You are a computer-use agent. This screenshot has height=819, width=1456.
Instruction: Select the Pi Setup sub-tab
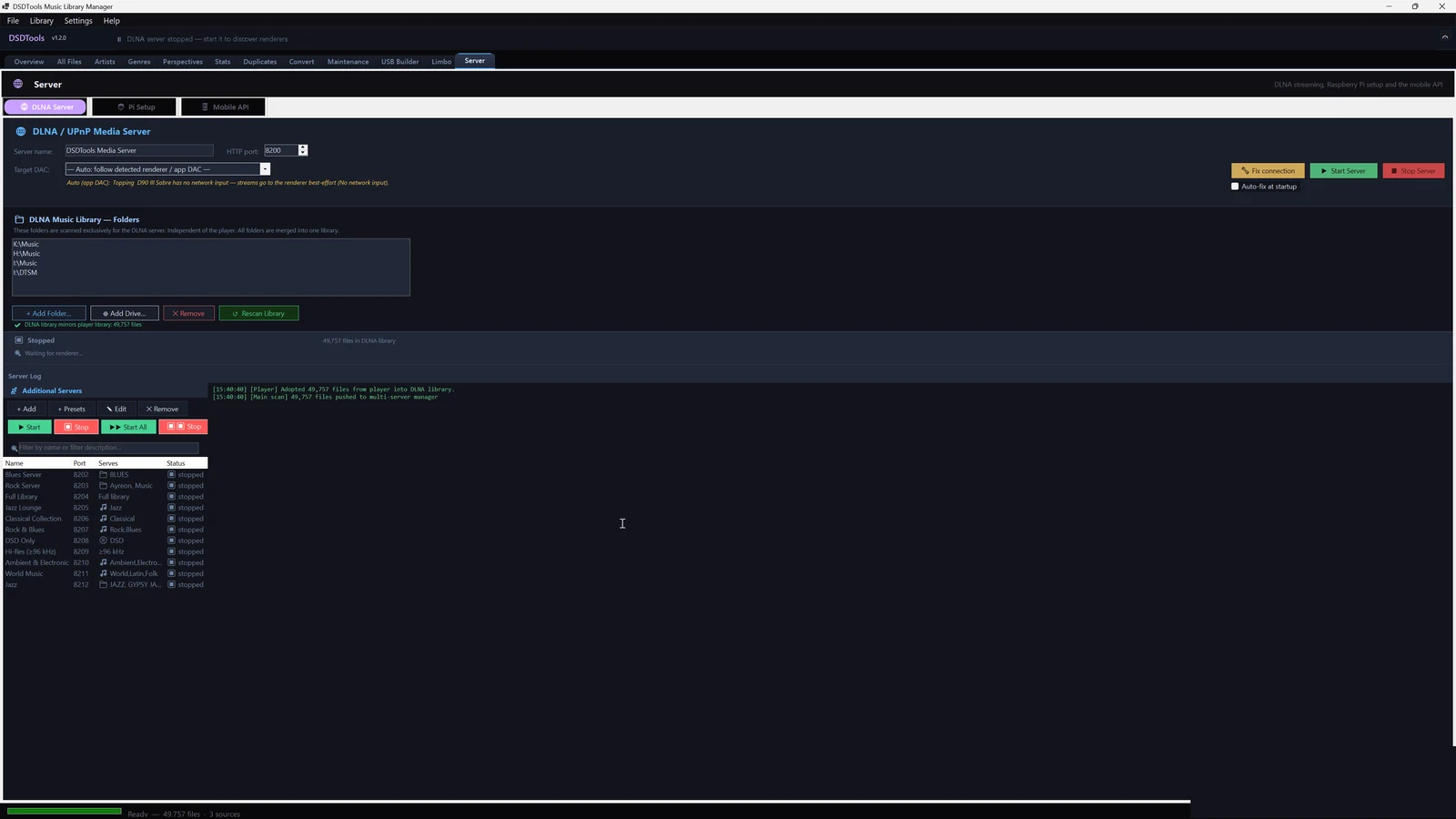135,107
